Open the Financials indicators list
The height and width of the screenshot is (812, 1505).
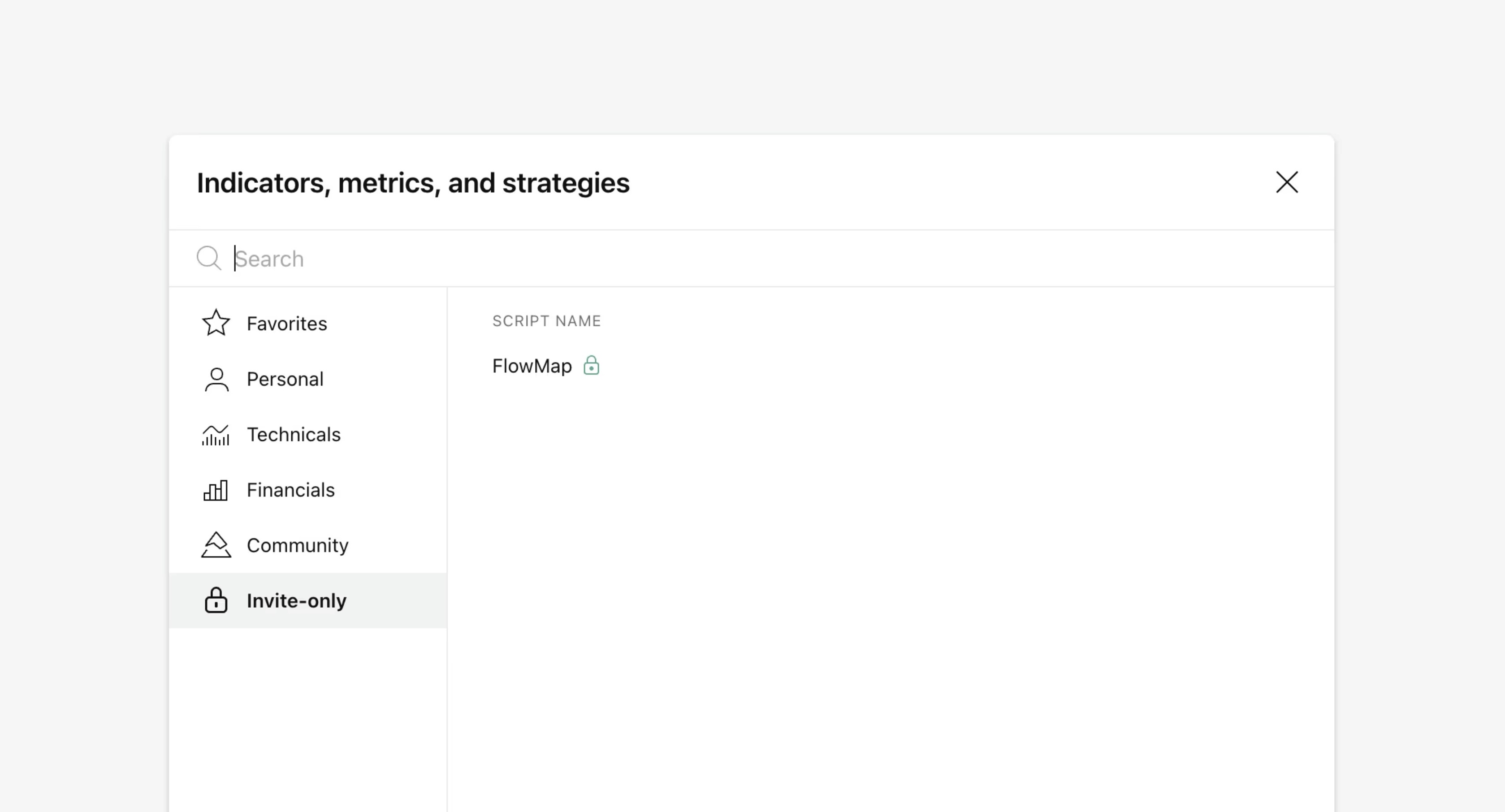(290, 489)
